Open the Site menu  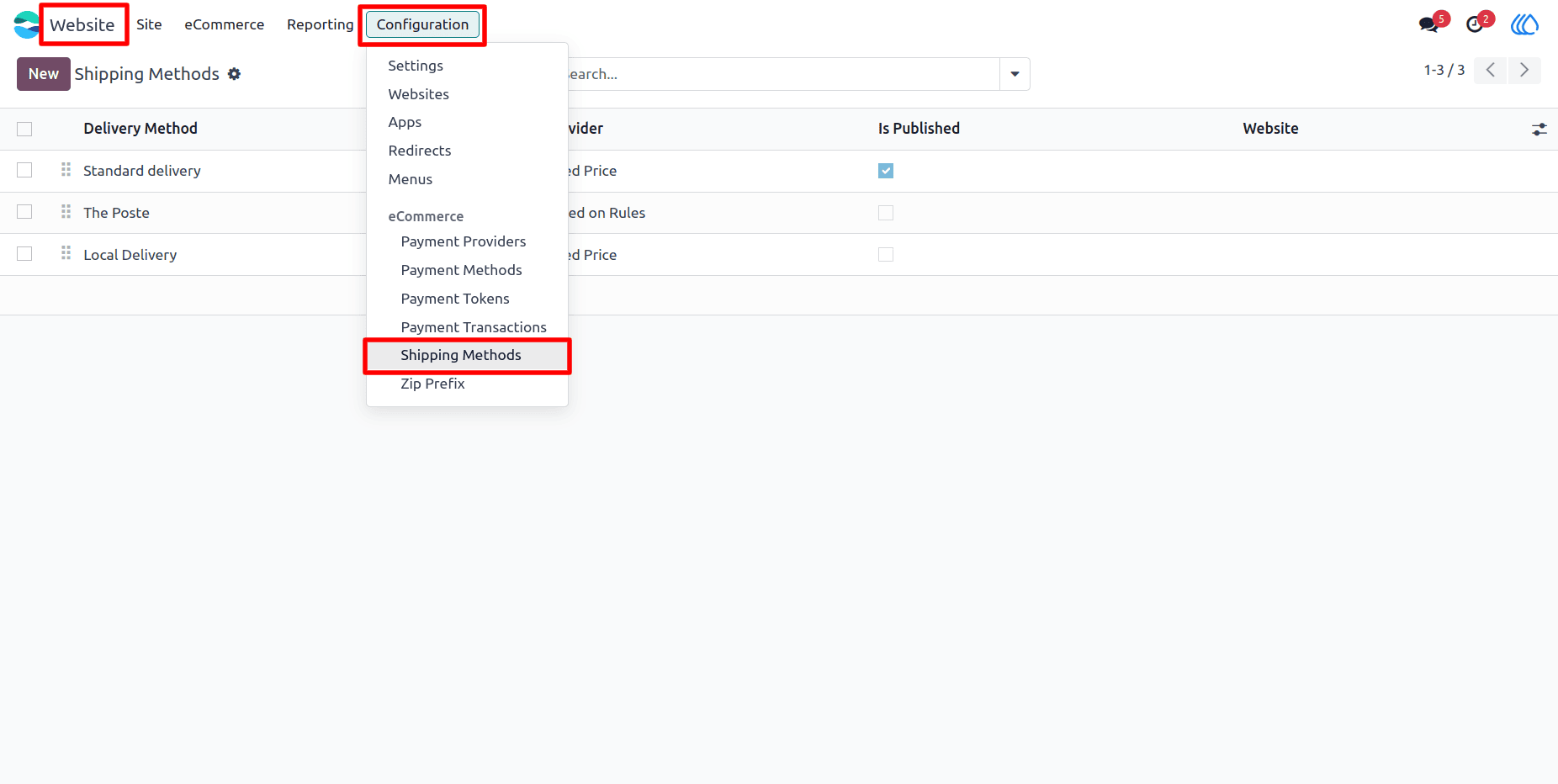149,24
